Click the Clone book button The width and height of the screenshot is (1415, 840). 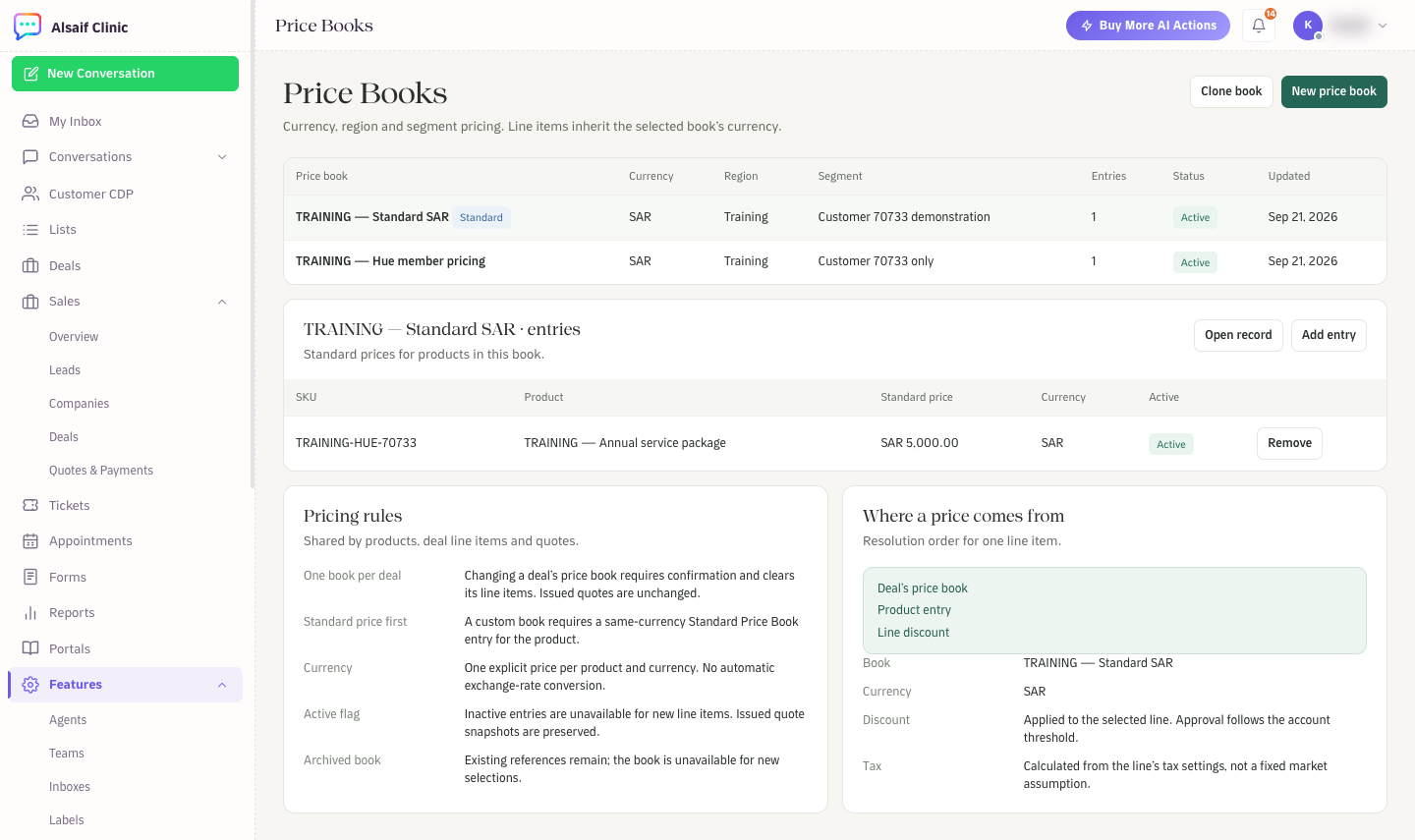pos(1231,91)
